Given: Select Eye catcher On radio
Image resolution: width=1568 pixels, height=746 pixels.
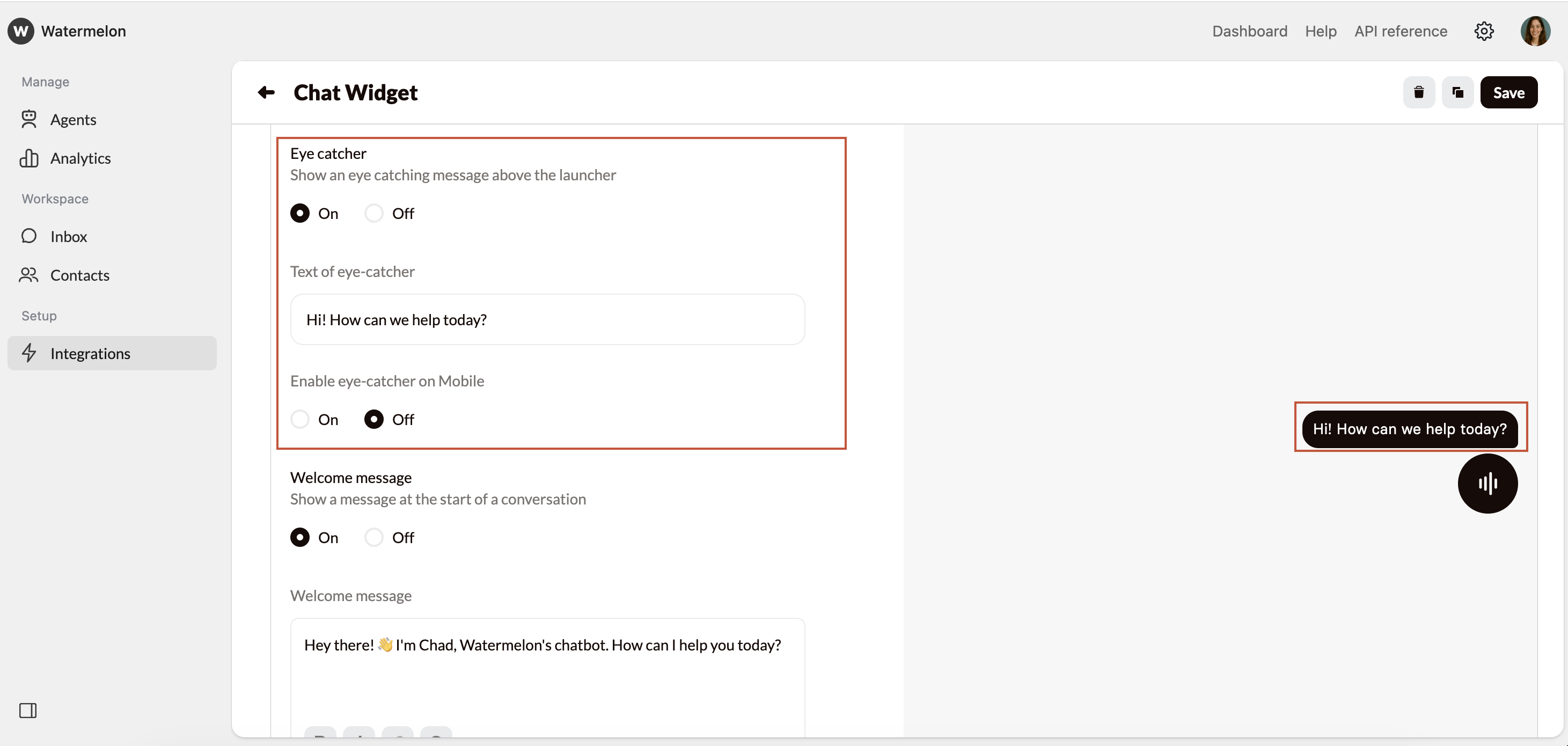Looking at the screenshot, I should pyautogui.click(x=300, y=214).
